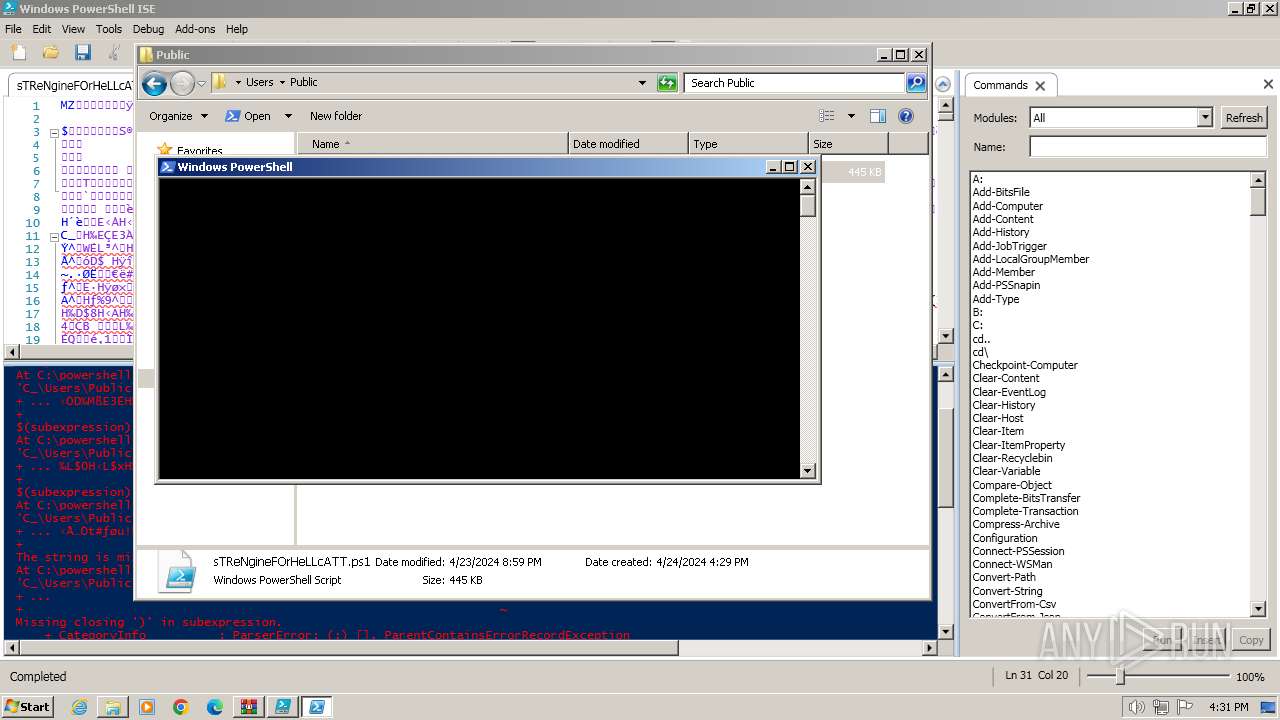Sort by the Date modified column header

628,144
